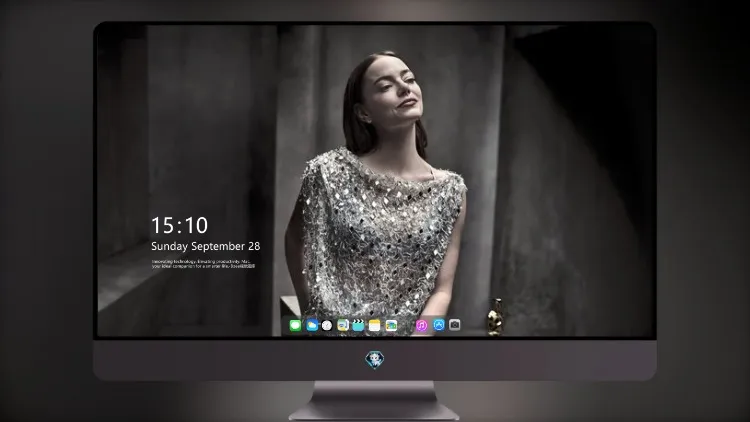Launch the Weather app from the dock
This screenshot has height=422, width=750.
tap(312, 325)
